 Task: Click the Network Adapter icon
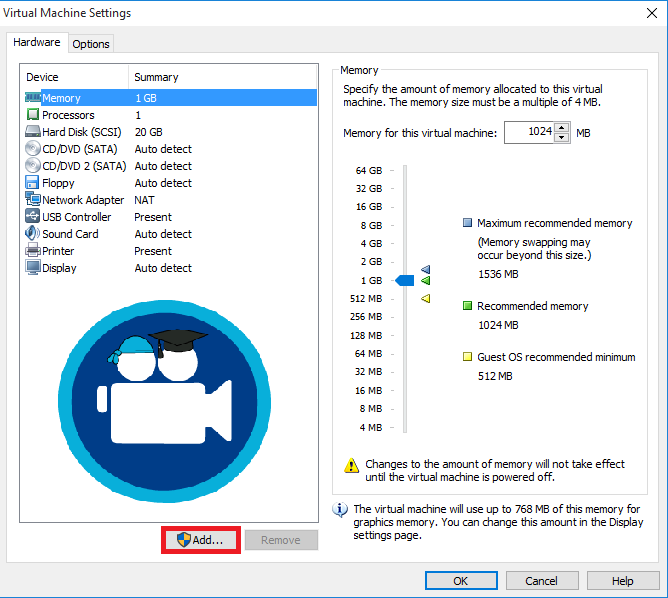[32, 200]
